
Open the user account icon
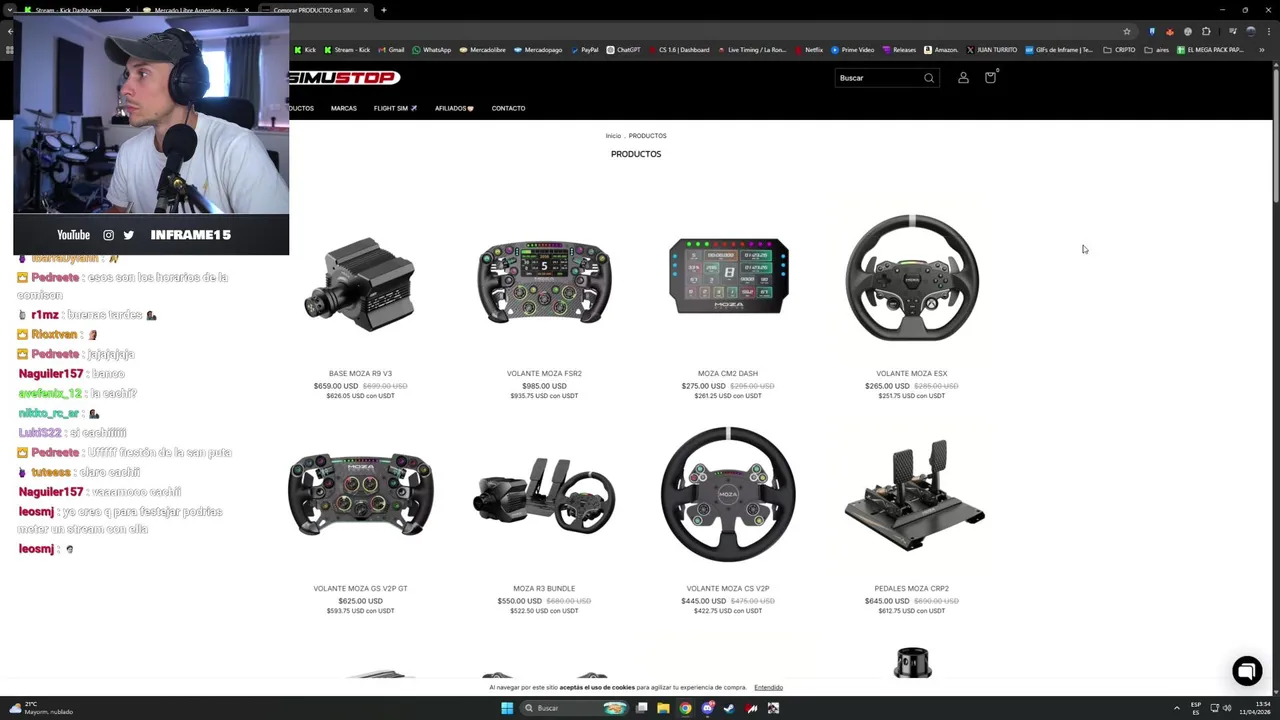[963, 78]
